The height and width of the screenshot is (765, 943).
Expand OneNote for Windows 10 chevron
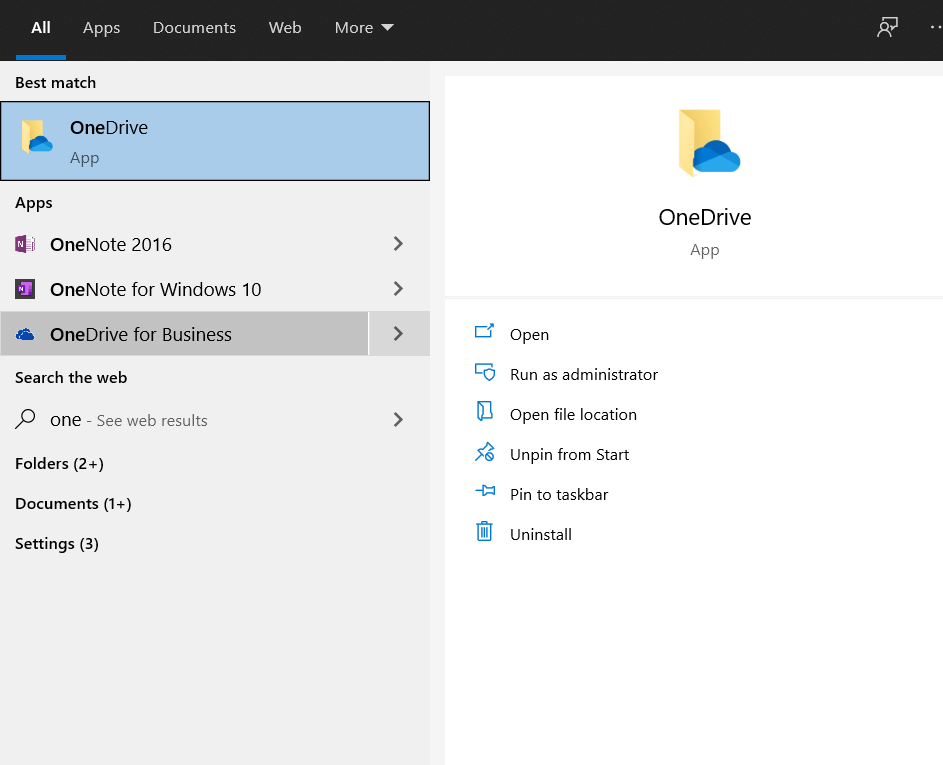(x=398, y=289)
